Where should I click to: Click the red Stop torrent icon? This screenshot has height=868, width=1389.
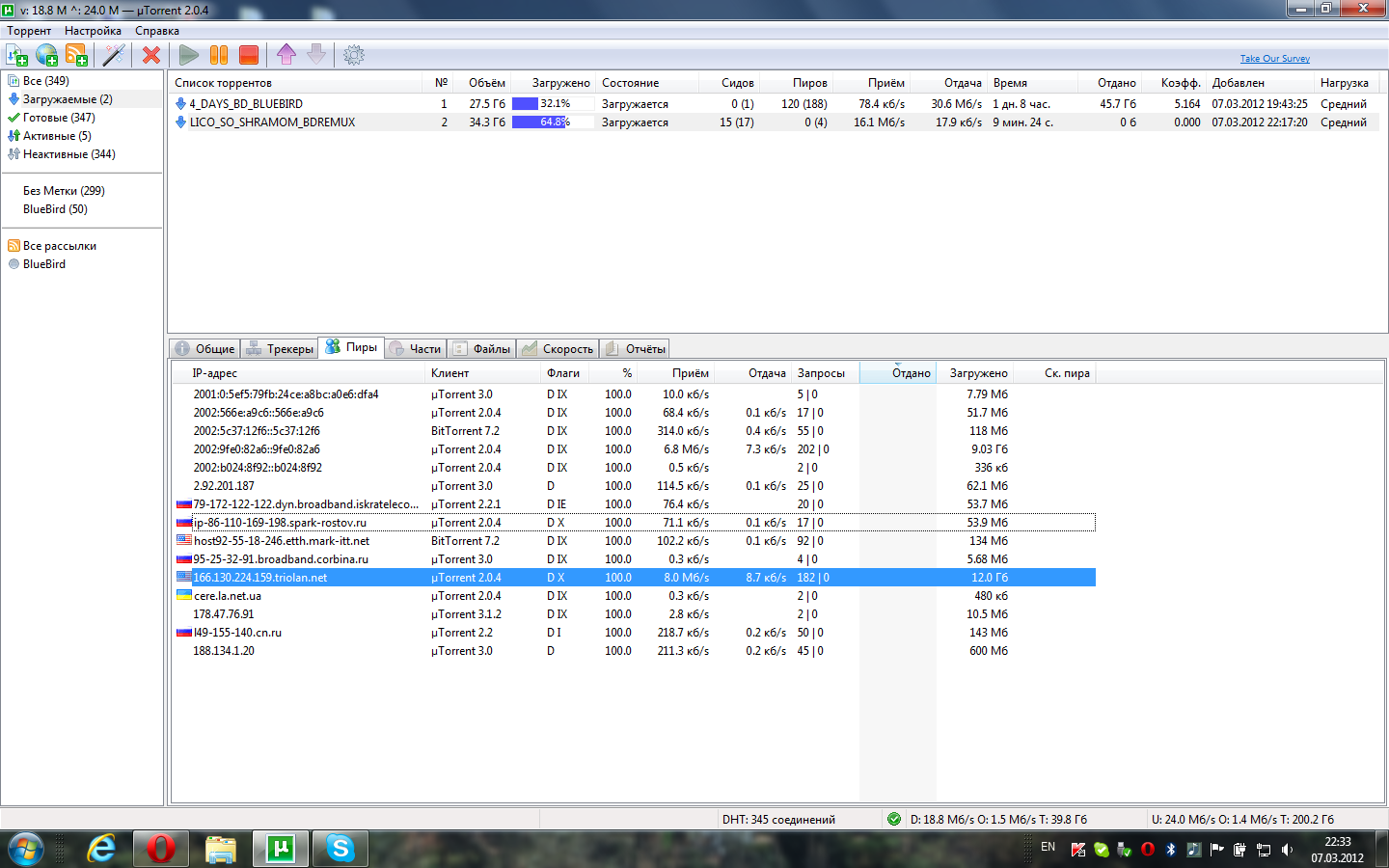[249, 55]
